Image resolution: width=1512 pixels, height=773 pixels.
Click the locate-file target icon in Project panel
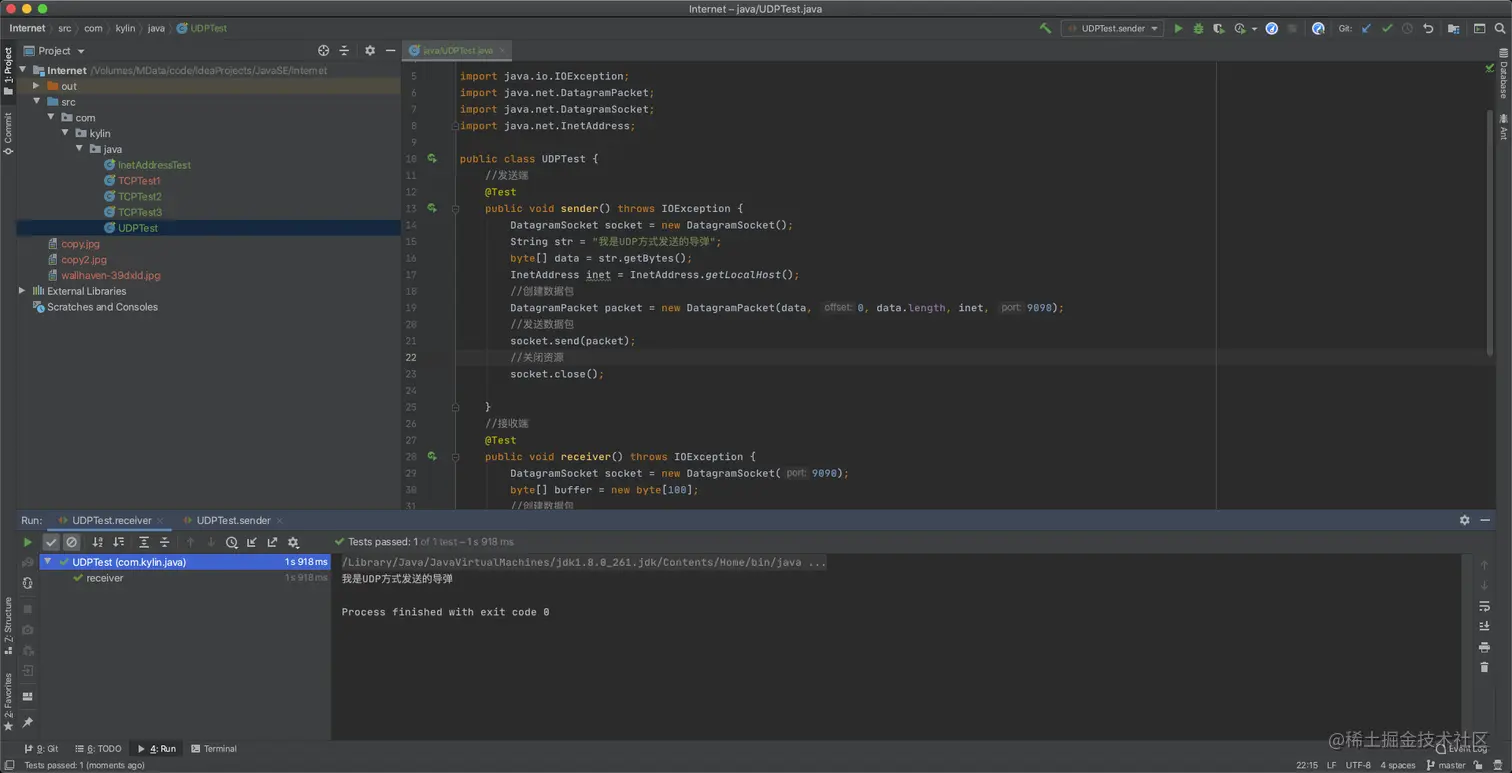323,50
